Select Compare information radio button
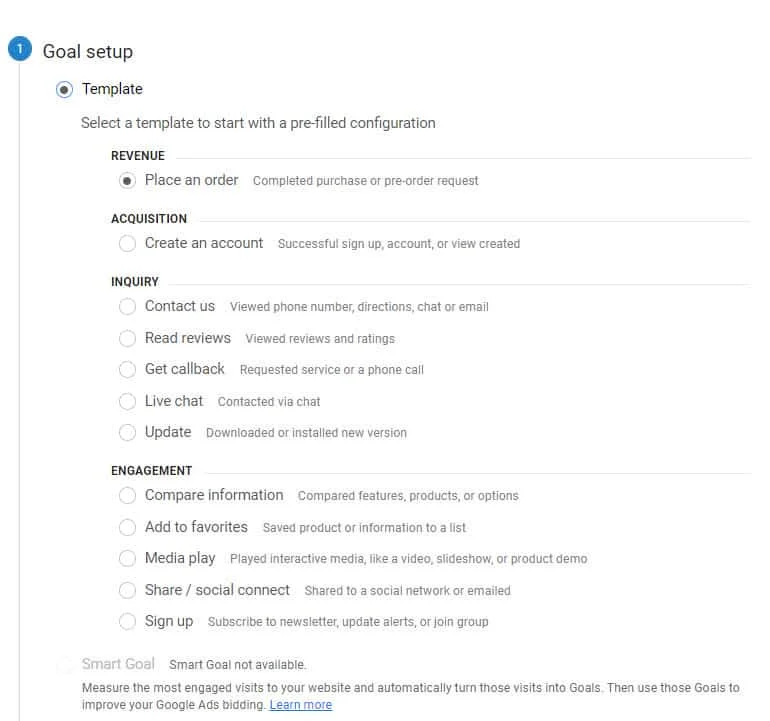 [127, 496]
